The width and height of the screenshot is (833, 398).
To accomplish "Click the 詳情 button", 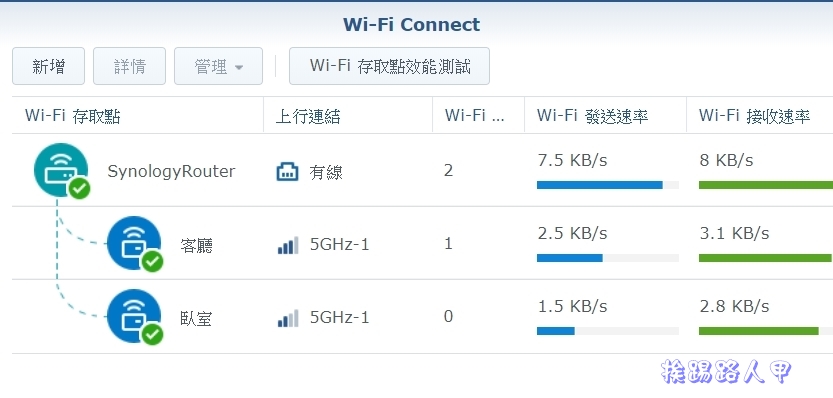I will point(130,66).
